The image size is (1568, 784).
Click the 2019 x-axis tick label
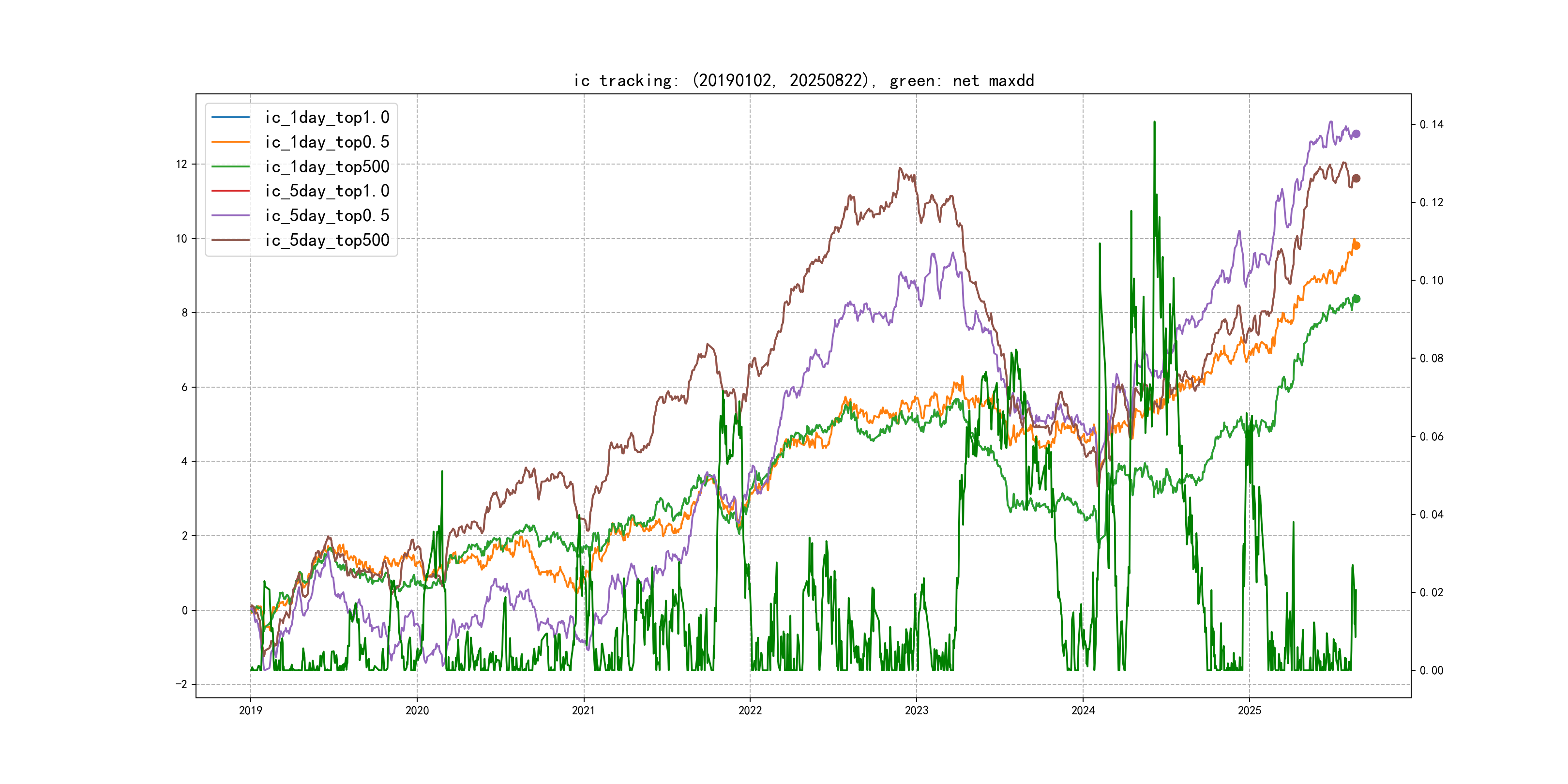click(250, 710)
